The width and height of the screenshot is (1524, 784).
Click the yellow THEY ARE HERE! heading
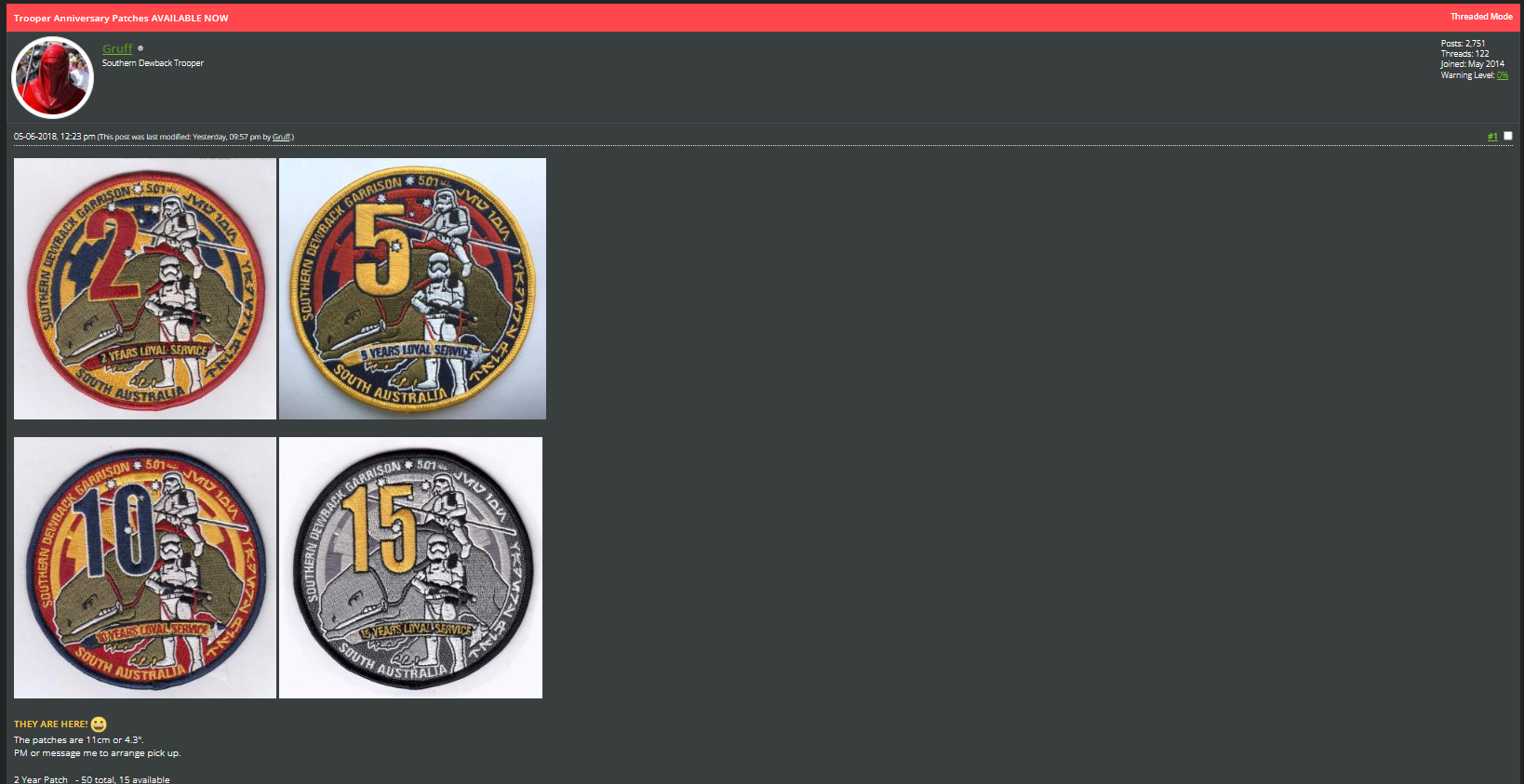point(51,724)
